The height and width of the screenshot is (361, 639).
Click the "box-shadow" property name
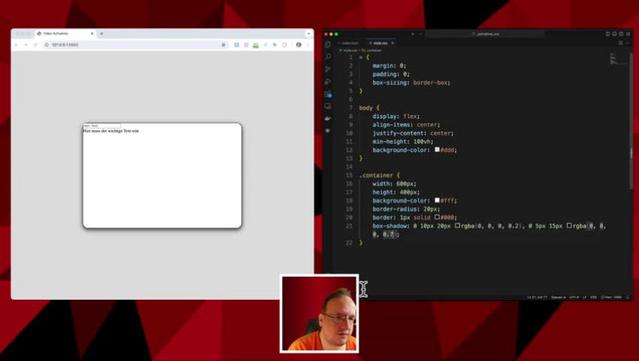coord(389,226)
